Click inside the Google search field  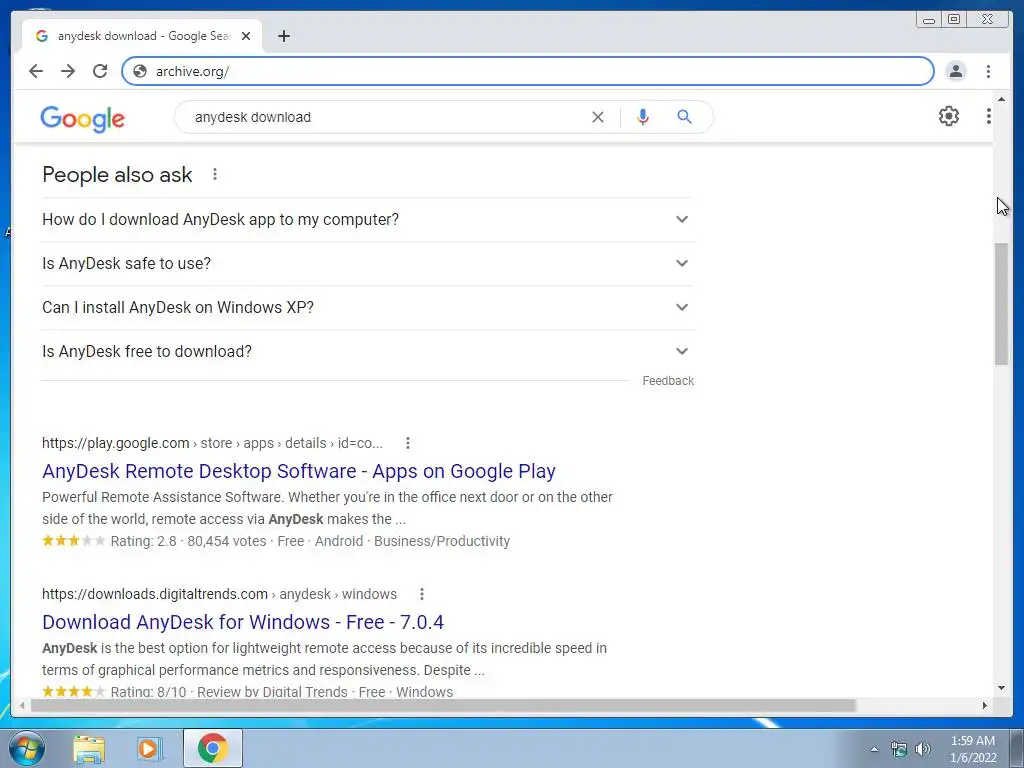click(385, 117)
